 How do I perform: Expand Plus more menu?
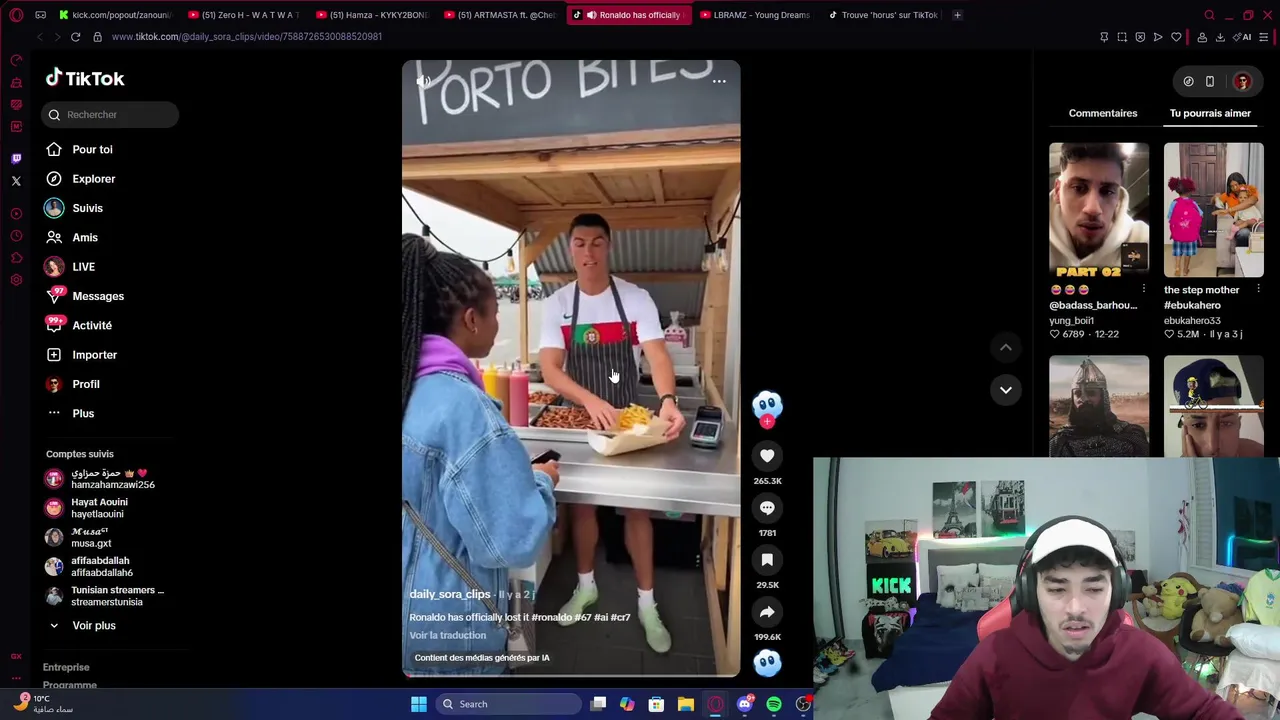[82, 413]
